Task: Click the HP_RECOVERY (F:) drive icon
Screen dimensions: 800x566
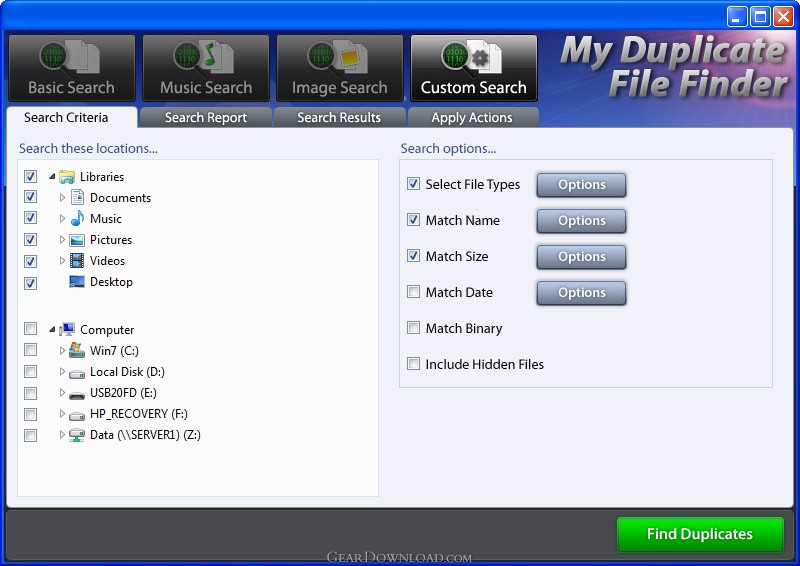Action: [x=77, y=416]
